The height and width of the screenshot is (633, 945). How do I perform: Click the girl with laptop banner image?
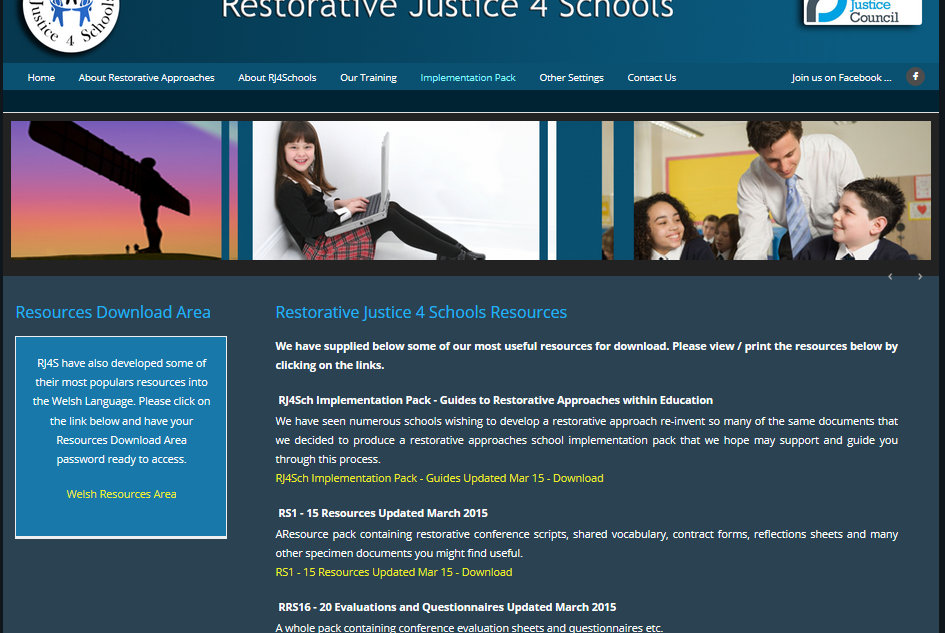(x=396, y=191)
